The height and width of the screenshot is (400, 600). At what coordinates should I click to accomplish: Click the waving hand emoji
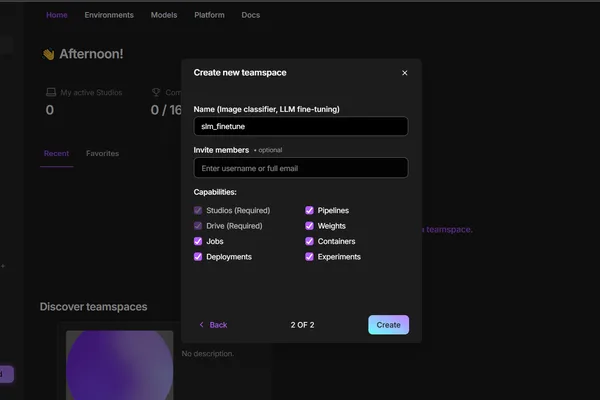(49, 54)
